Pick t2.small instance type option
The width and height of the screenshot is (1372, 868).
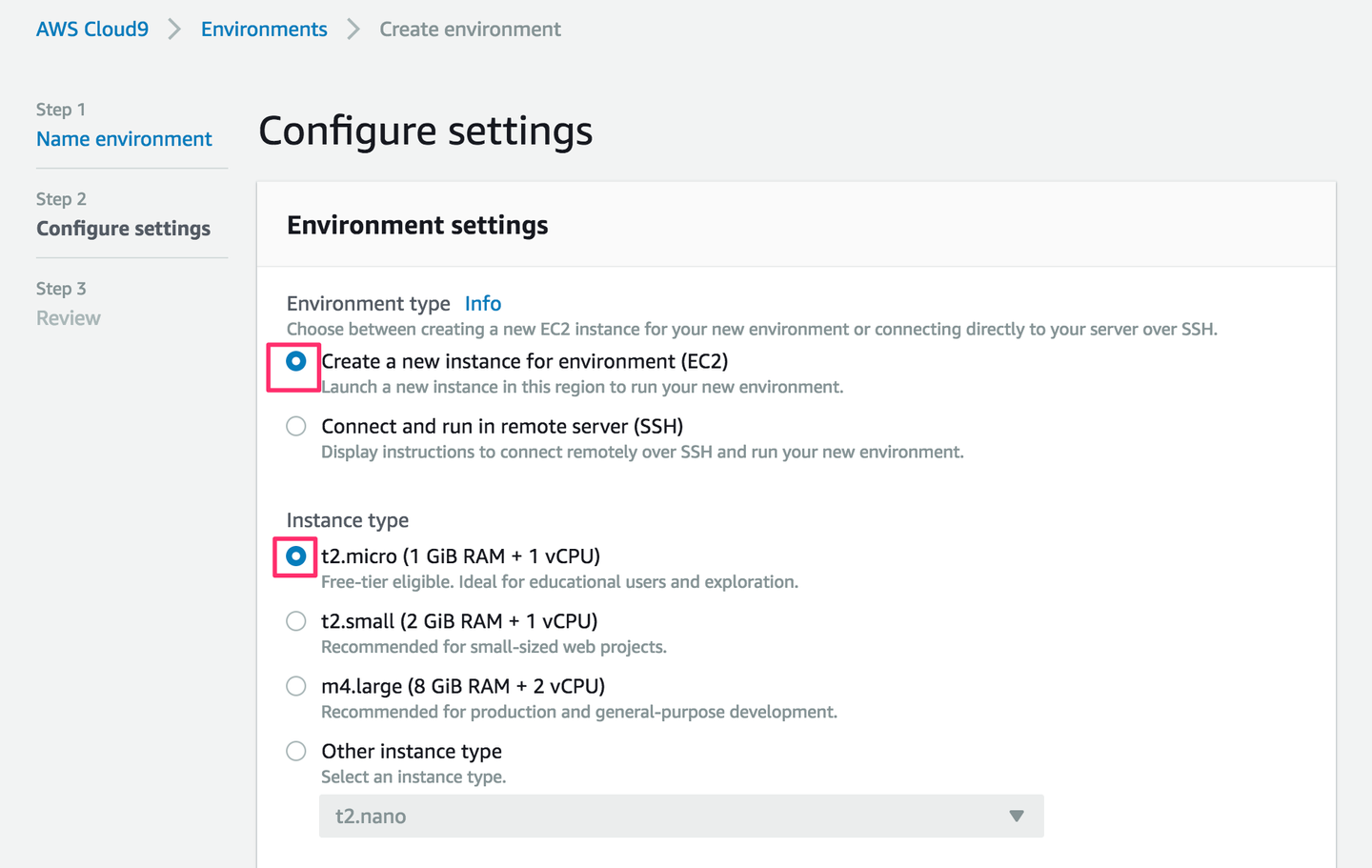296,621
